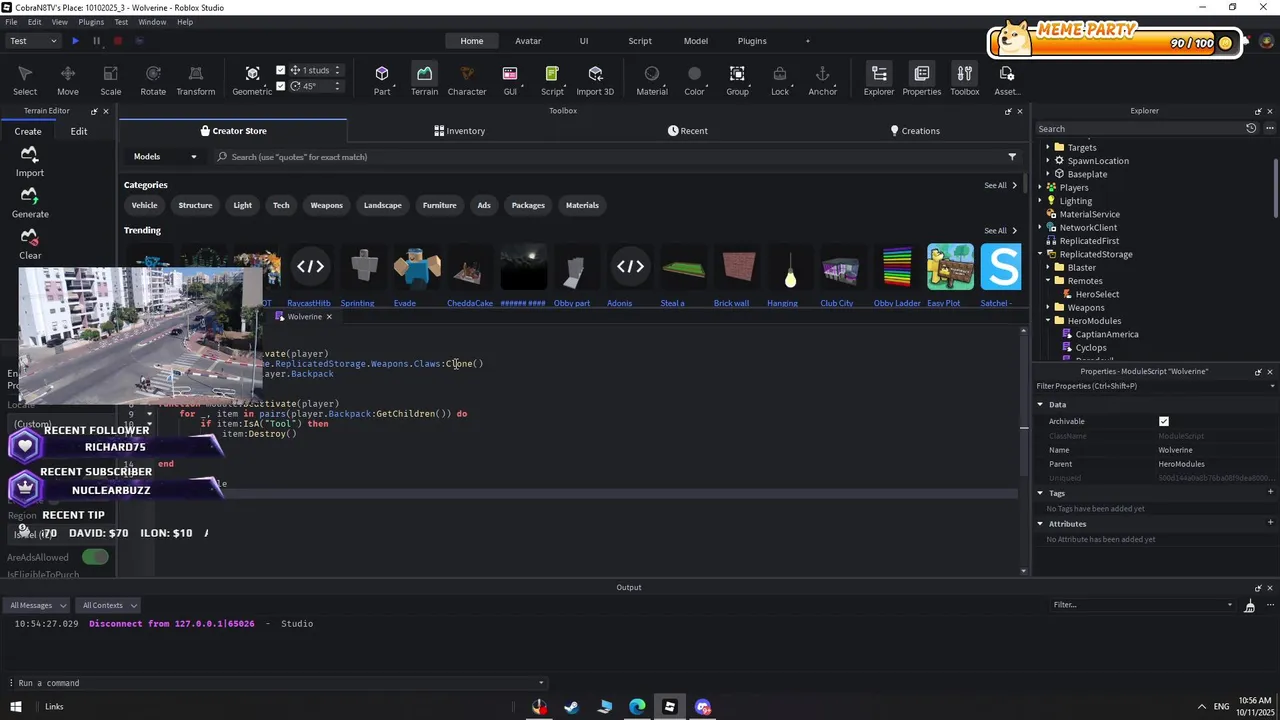Select the Rotate tool
Viewport: 1280px width, 720px height.
(153, 80)
